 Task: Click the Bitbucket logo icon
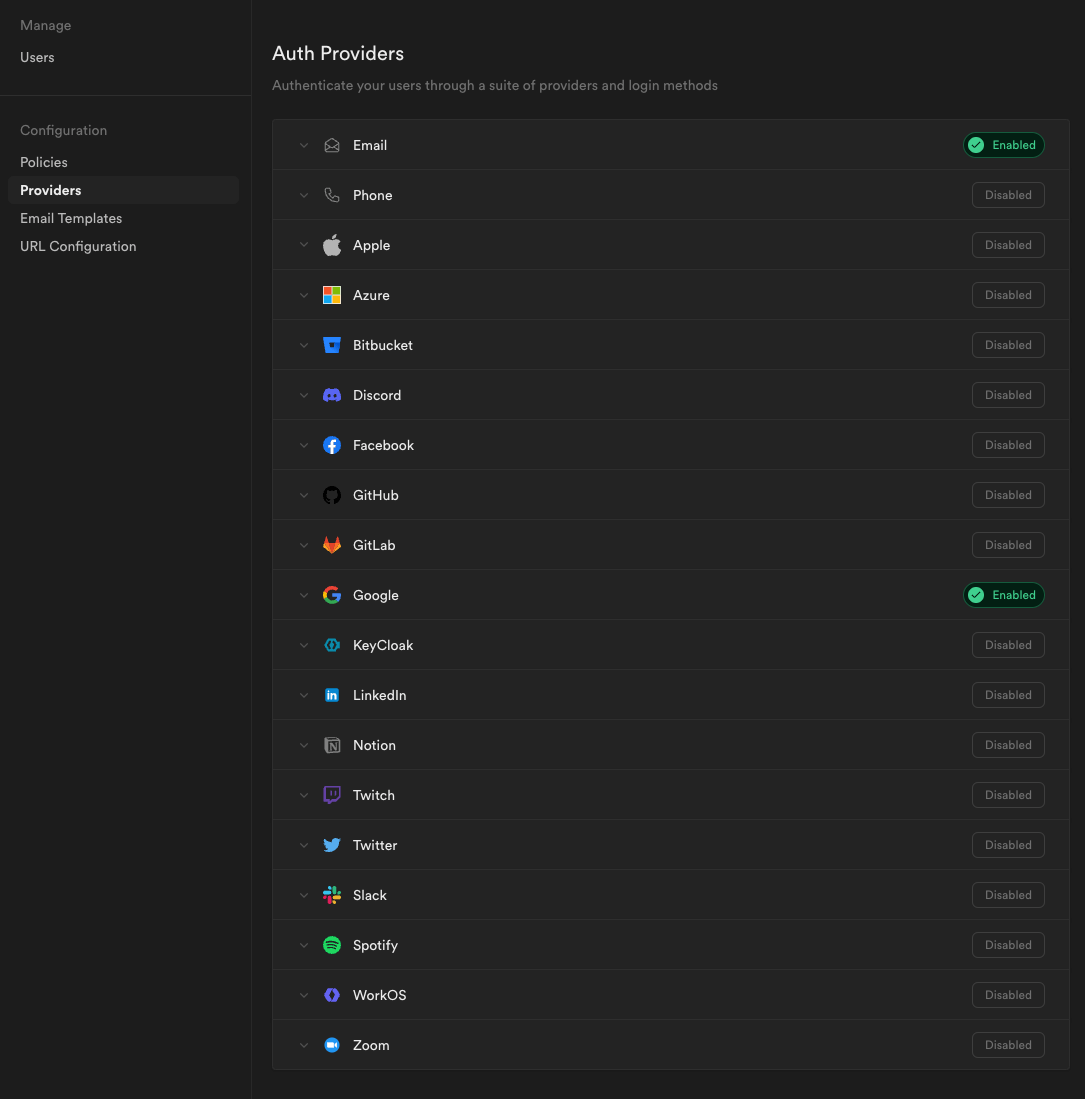coord(332,346)
